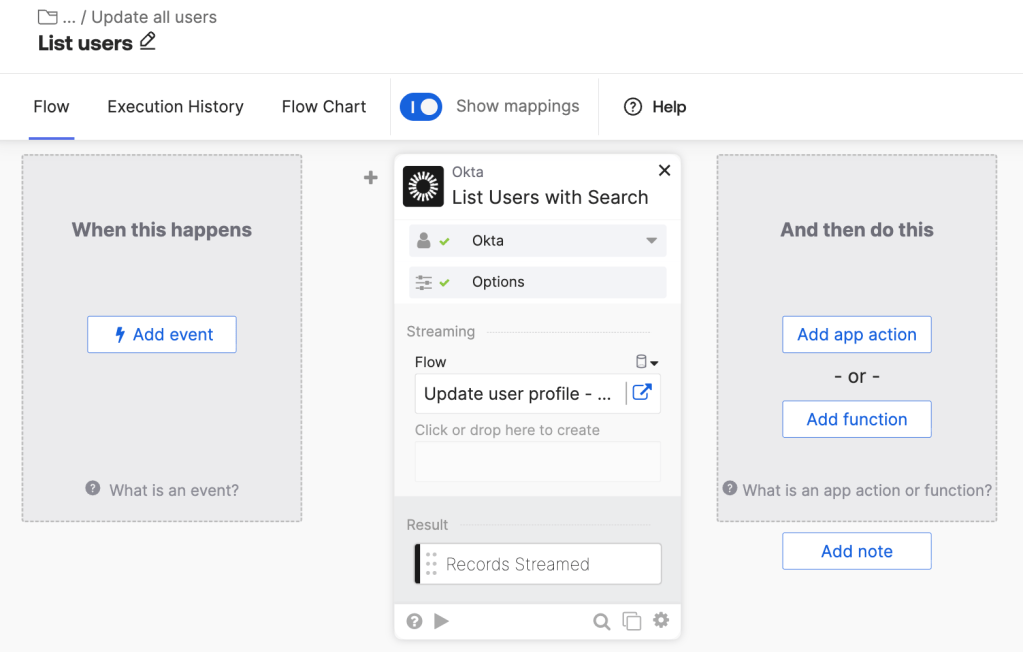Switch to the Execution History tab
1023x652 pixels.
tap(175, 107)
